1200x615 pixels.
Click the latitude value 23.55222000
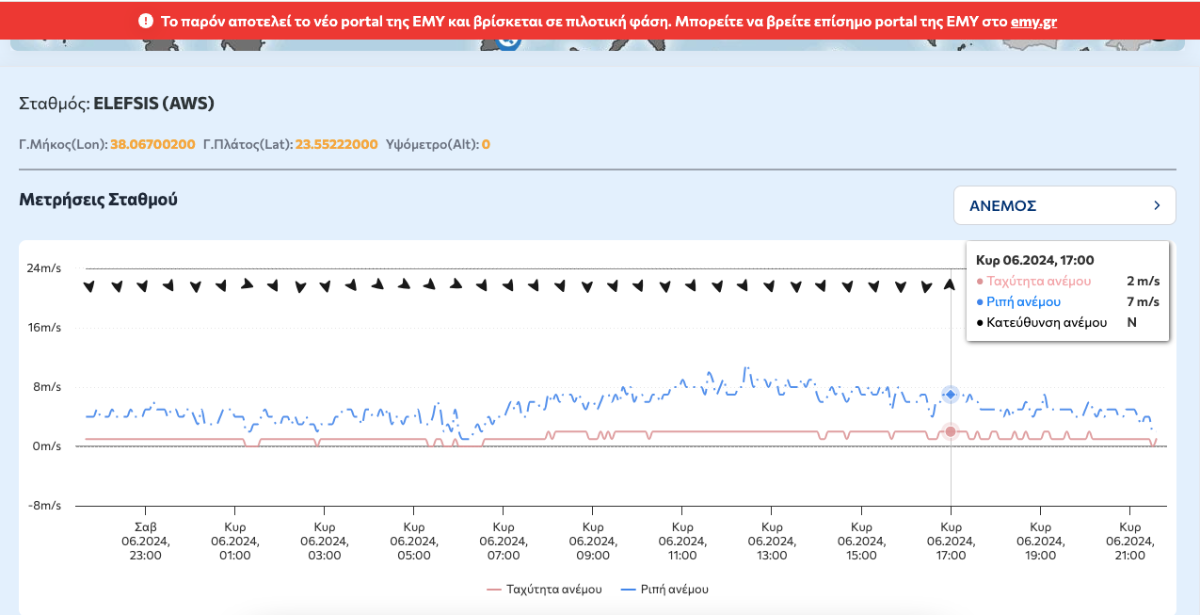[335, 144]
